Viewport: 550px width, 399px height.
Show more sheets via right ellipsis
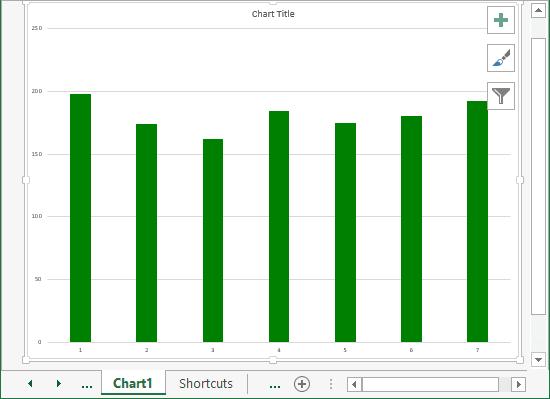(275, 386)
